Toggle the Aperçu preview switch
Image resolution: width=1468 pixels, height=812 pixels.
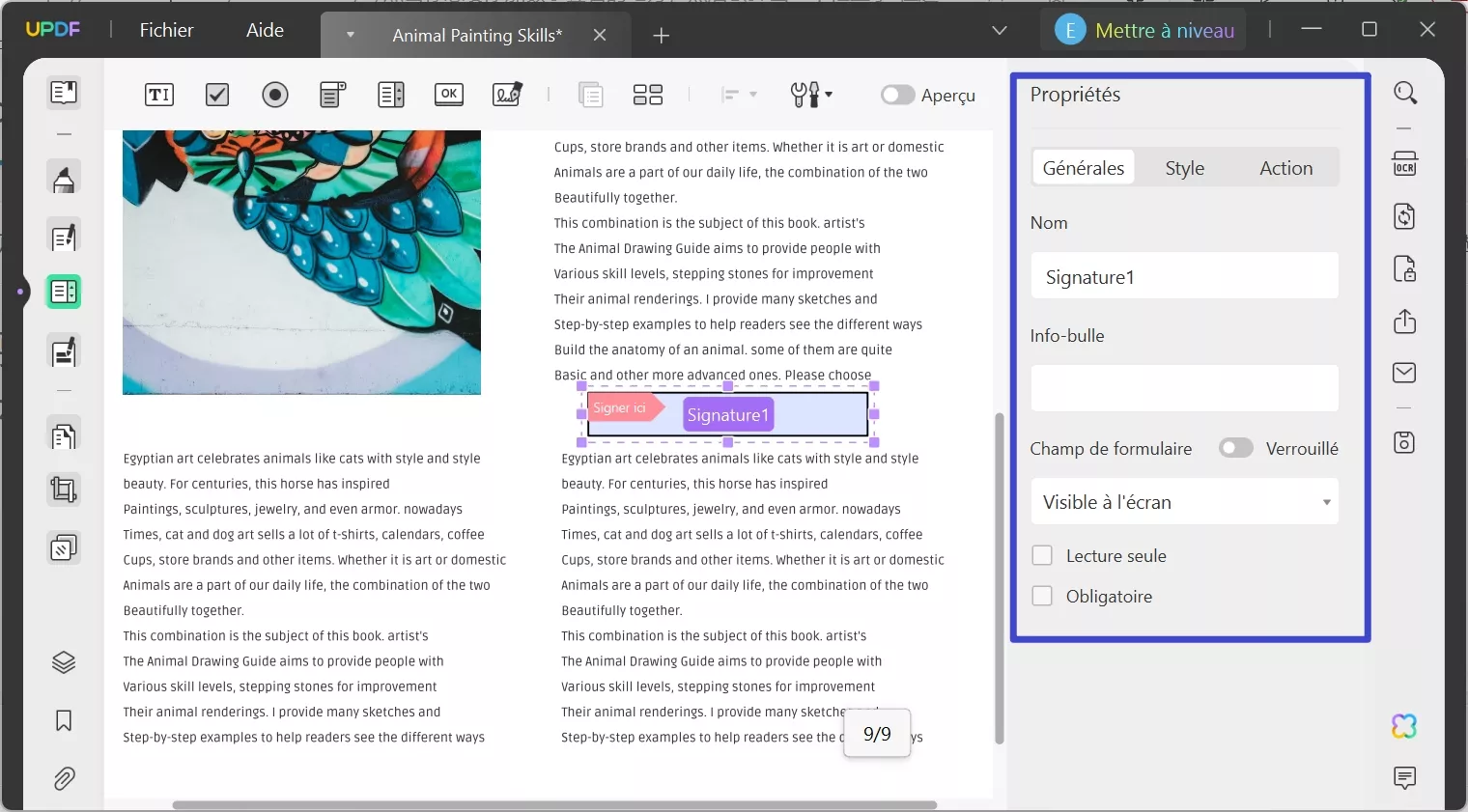click(x=897, y=95)
